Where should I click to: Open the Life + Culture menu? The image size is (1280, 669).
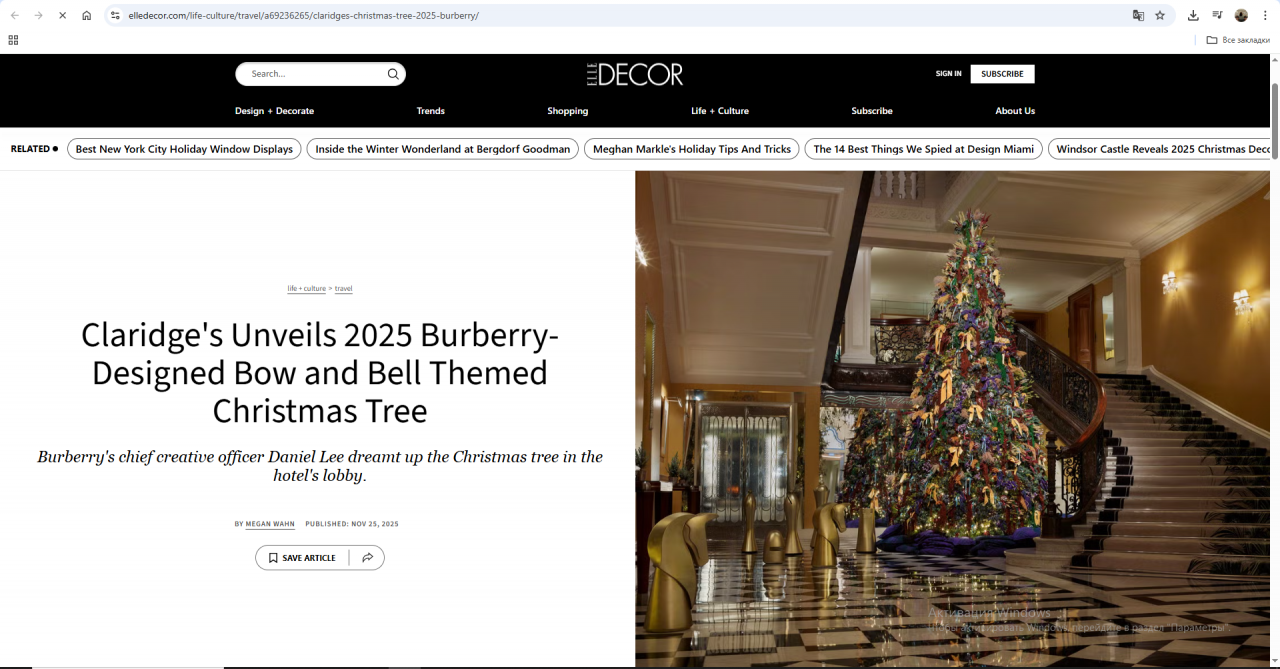(719, 111)
